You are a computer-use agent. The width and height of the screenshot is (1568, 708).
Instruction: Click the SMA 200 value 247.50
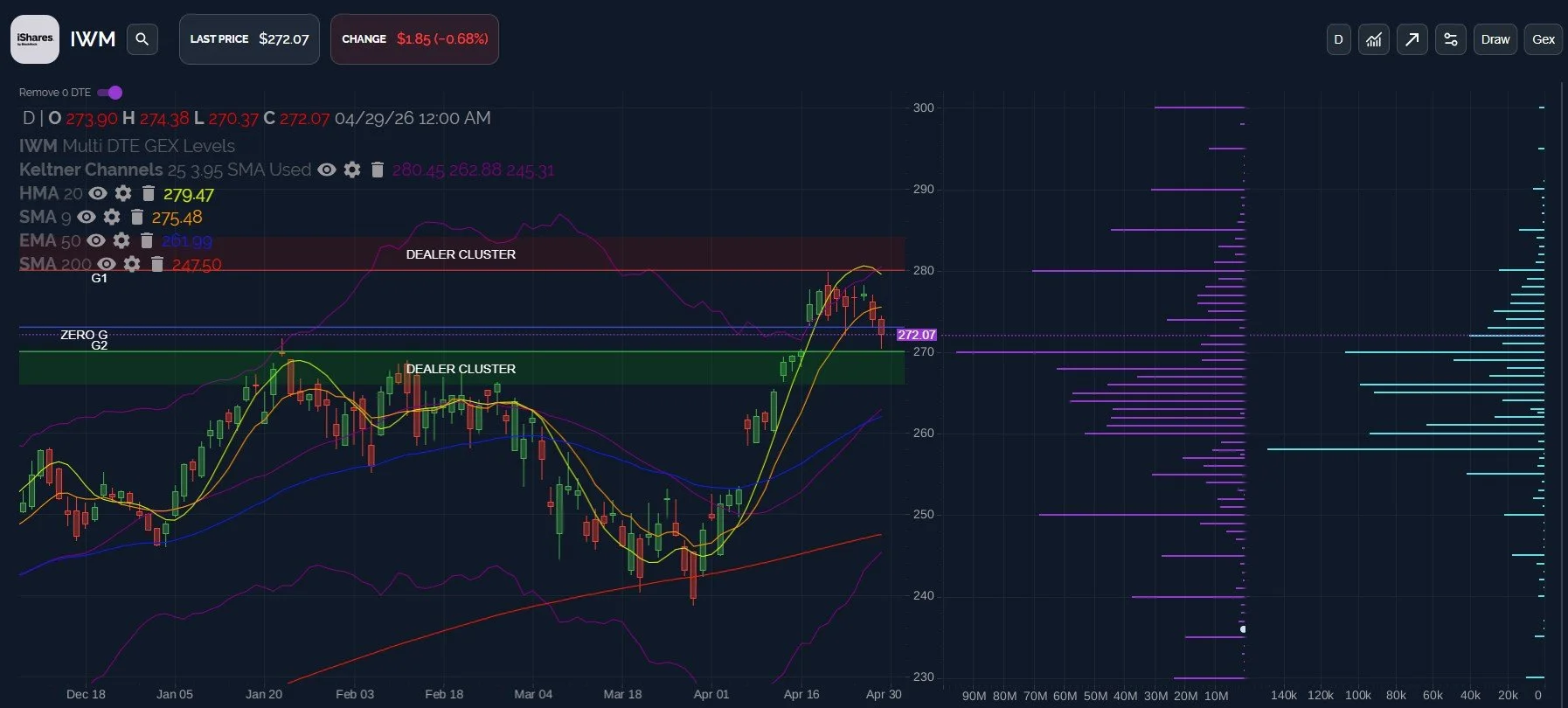(x=197, y=264)
